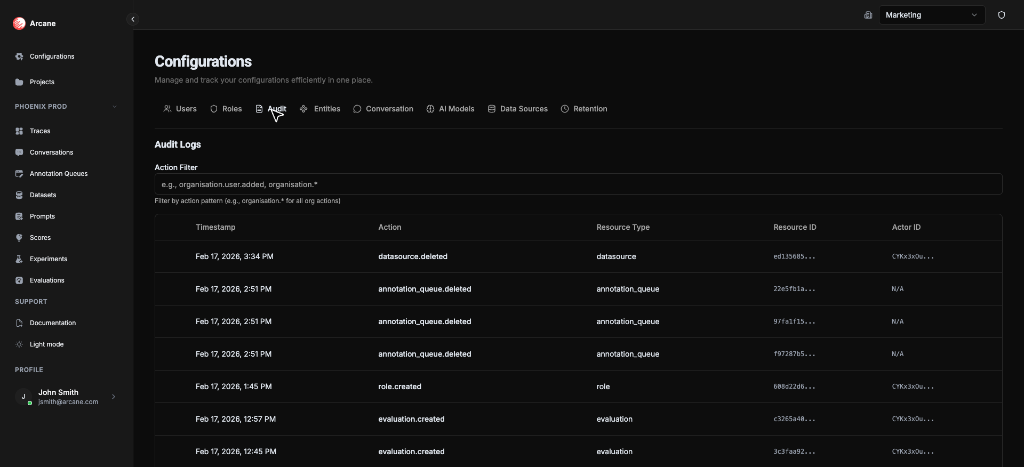Screen dimensions: 1024x467
Task: Click the Resource Type column header
Action: pyautogui.click(x=623, y=227)
